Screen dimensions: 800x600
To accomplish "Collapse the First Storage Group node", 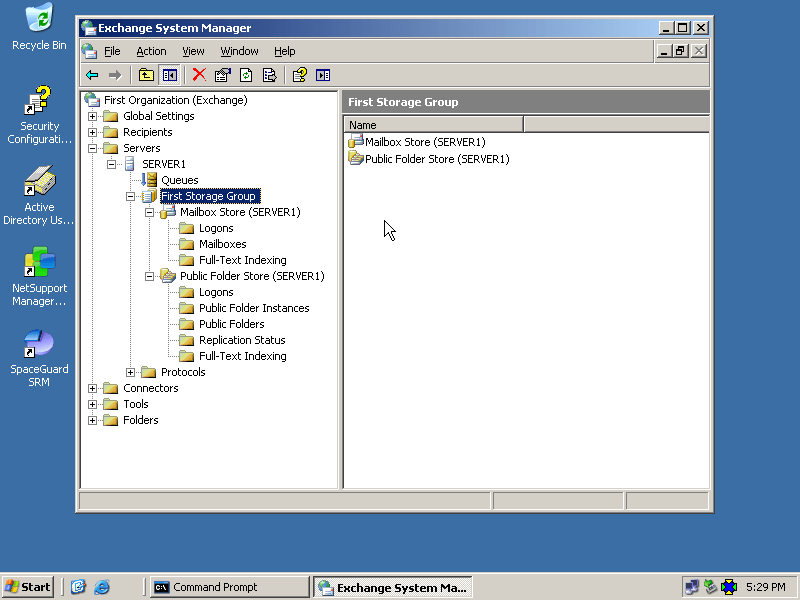I will click(x=131, y=196).
